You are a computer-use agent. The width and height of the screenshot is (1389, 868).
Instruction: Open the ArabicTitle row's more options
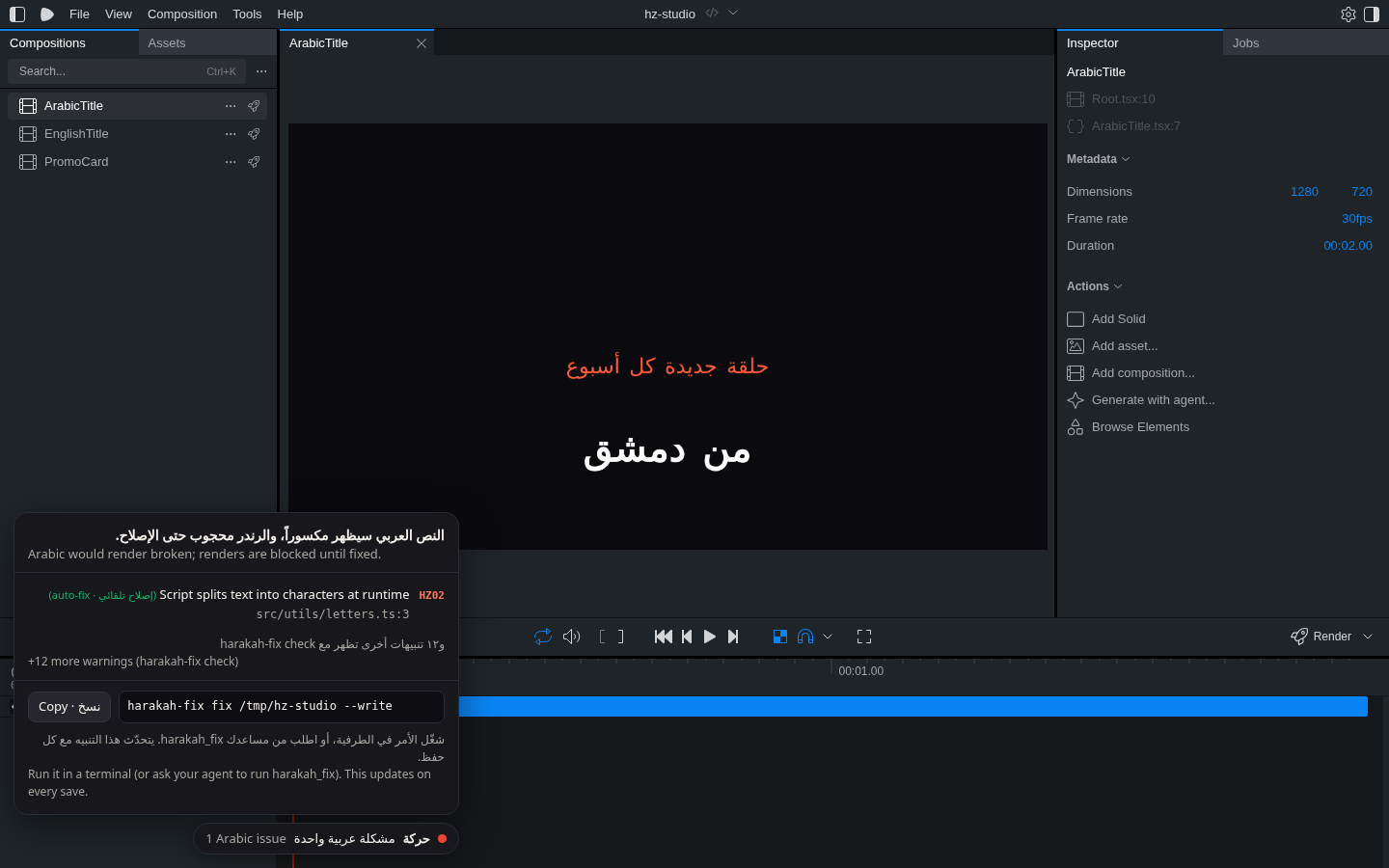point(231,106)
